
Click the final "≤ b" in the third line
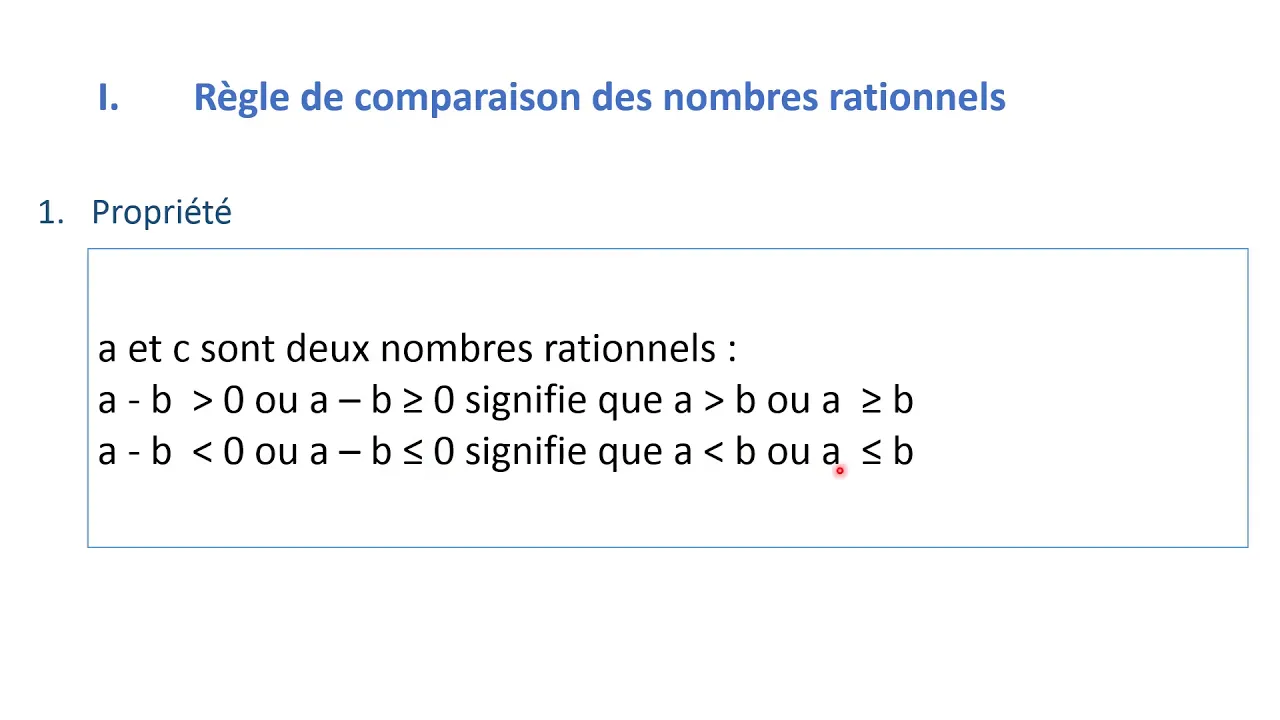pyautogui.click(x=887, y=452)
